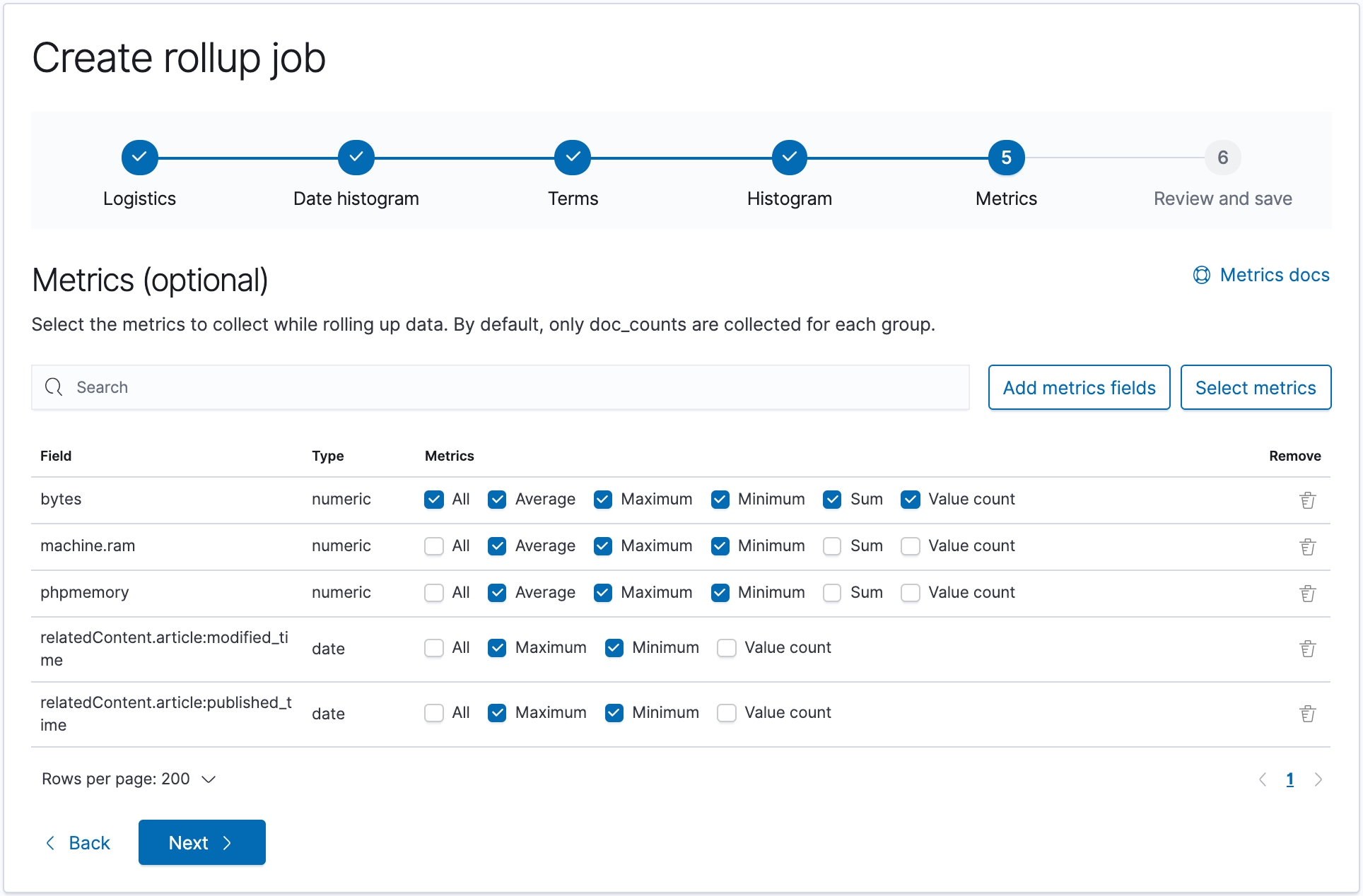Image resolution: width=1363 pixels, height=896 pixels.
Task: Delete the published_time date field row
Action: click(x=1307, y=714)
